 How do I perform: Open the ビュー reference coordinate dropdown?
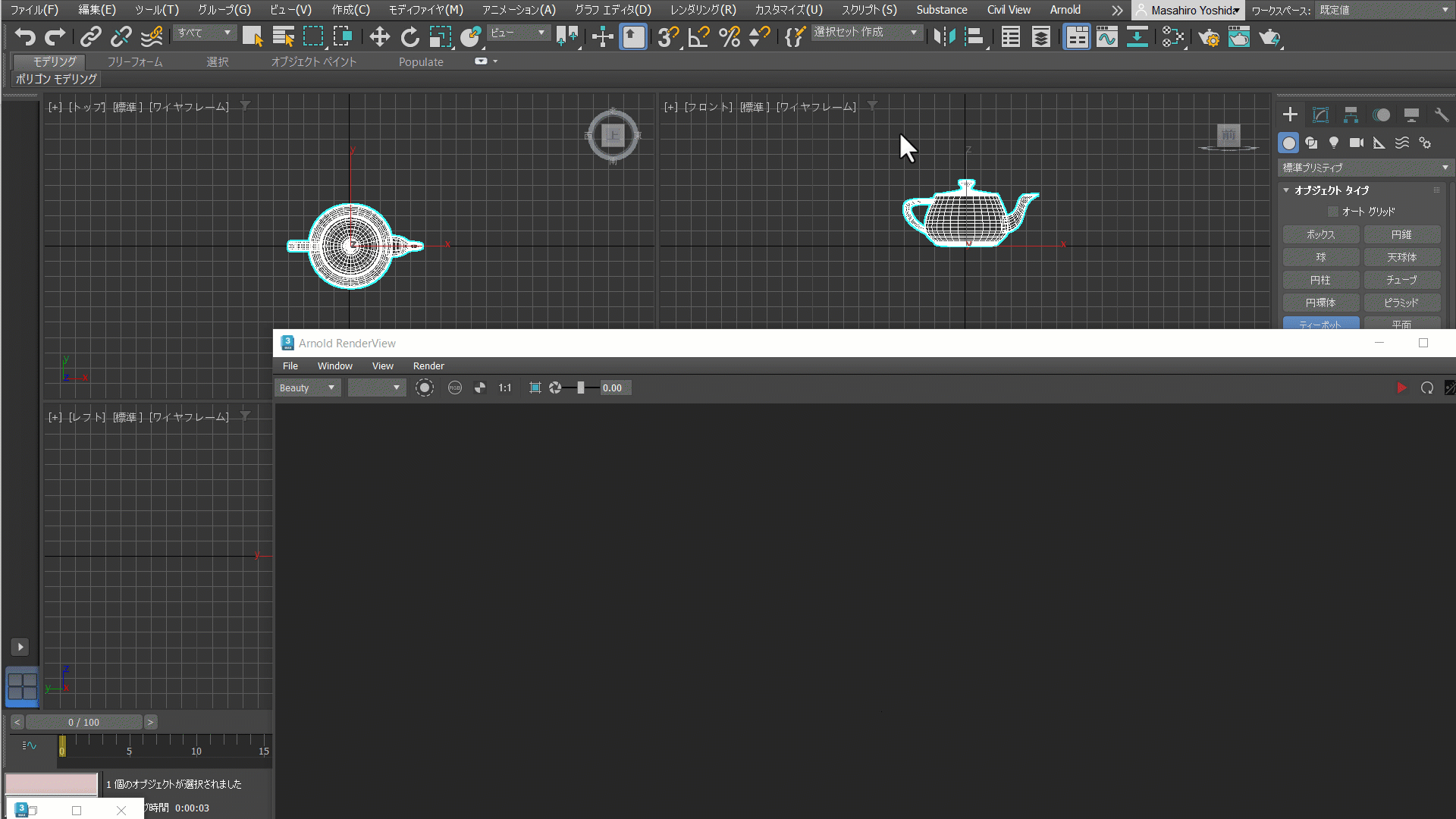tap(518, 33)
